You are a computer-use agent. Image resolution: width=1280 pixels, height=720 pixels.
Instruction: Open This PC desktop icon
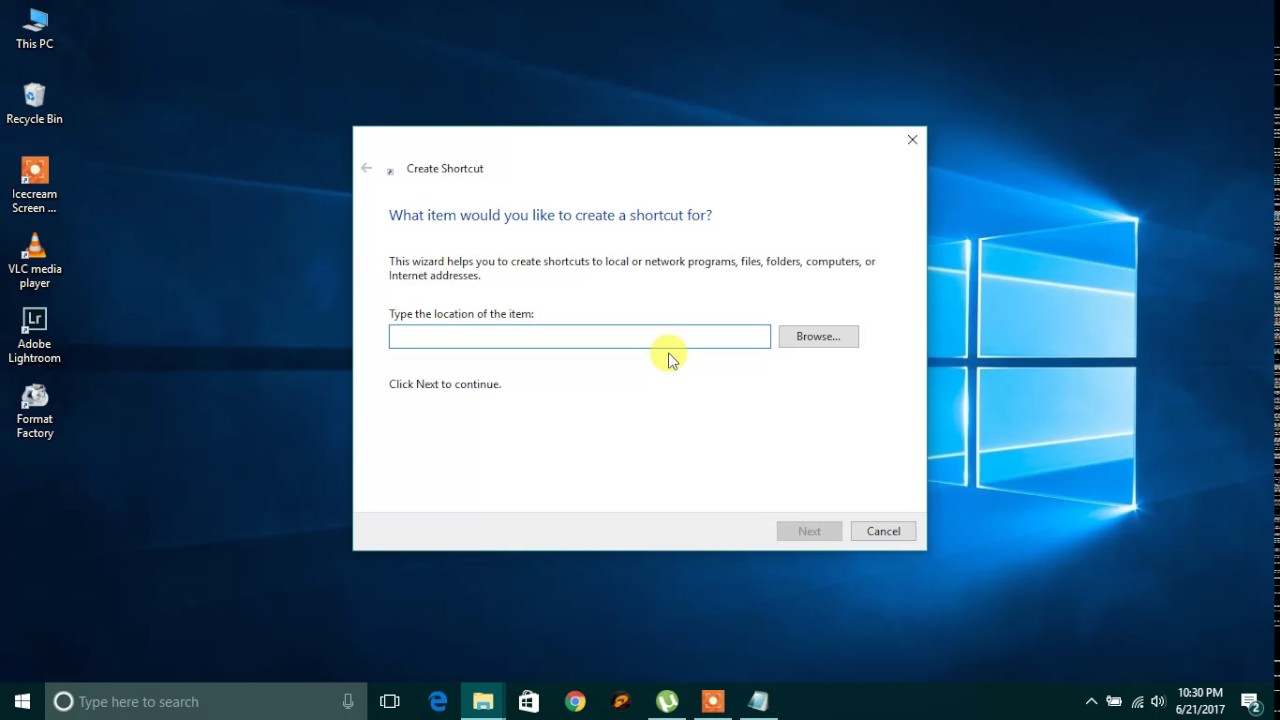[34, 29]
